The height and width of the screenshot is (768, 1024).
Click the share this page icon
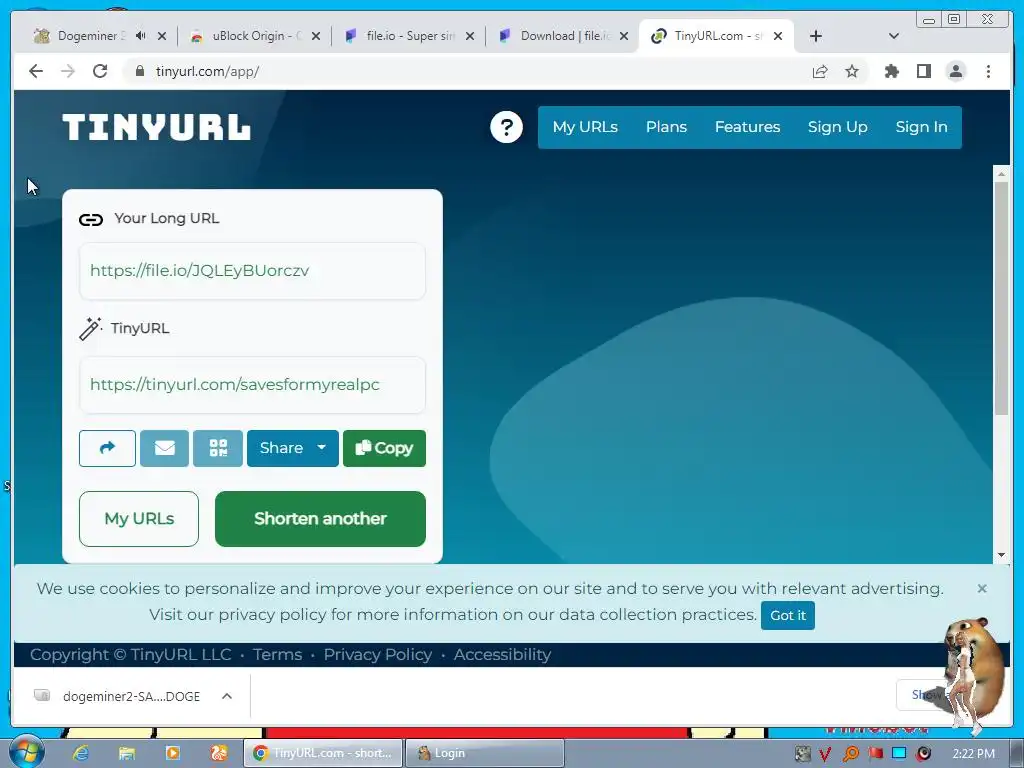[820, 71]
